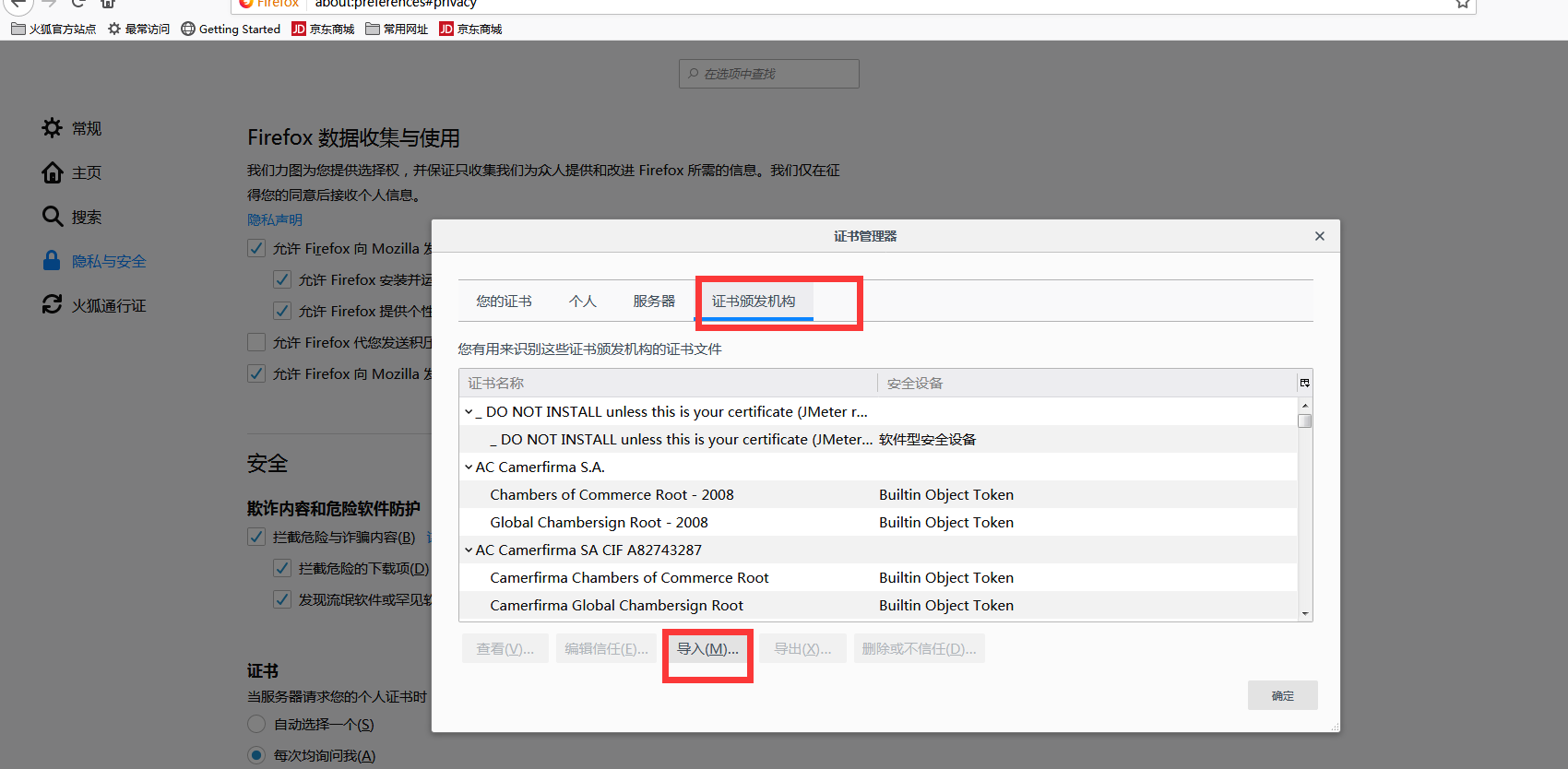This screenshot has height=769, width=1568.
Task: Toggle 拦截危险的下载项(D) checkbox
Action: pyautogui.click(x=282, y=568)
